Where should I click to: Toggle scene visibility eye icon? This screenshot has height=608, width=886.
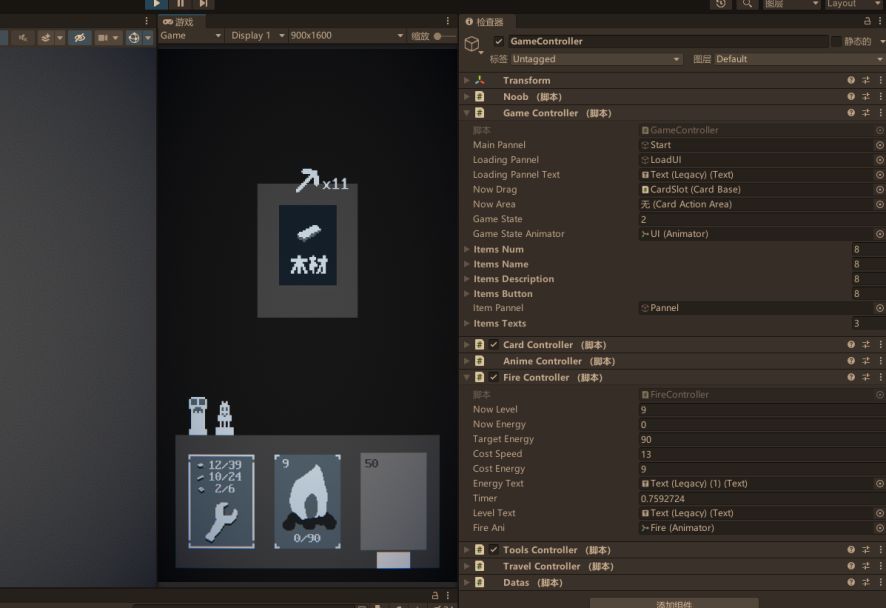tap(79, 37)
